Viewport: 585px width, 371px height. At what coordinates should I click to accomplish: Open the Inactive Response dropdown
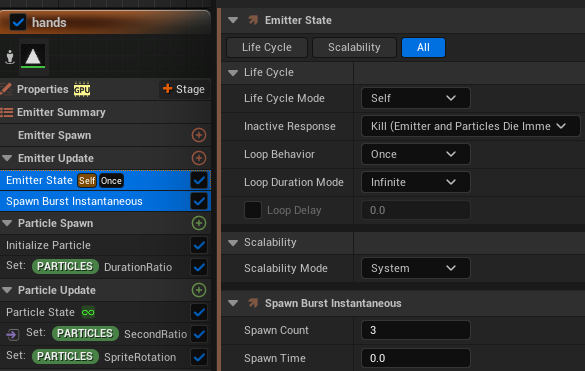471,126
